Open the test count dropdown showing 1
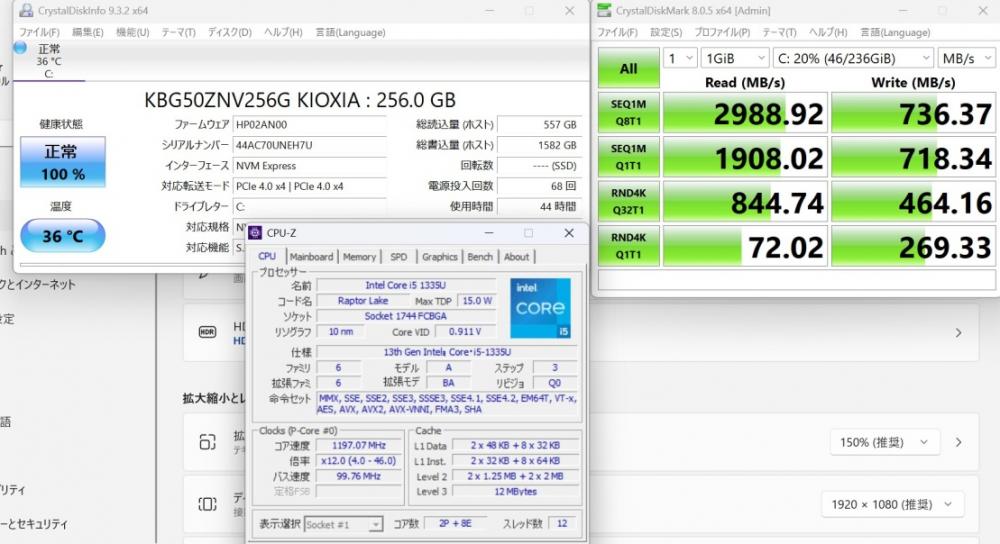Screen dimensions: 1000x544 680,58
